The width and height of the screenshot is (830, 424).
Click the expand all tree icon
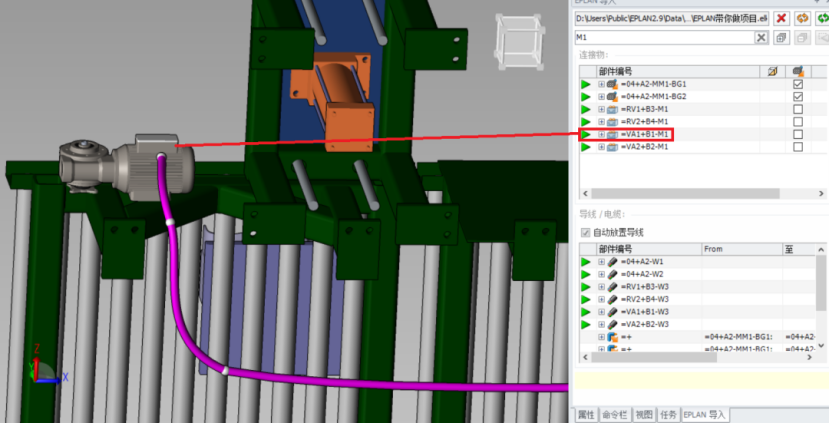coord(781,38)
